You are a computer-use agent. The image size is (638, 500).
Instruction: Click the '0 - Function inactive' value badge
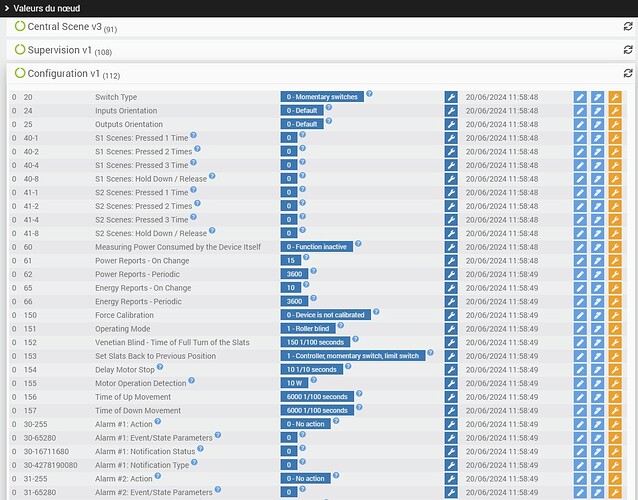[x=317, y=247]
